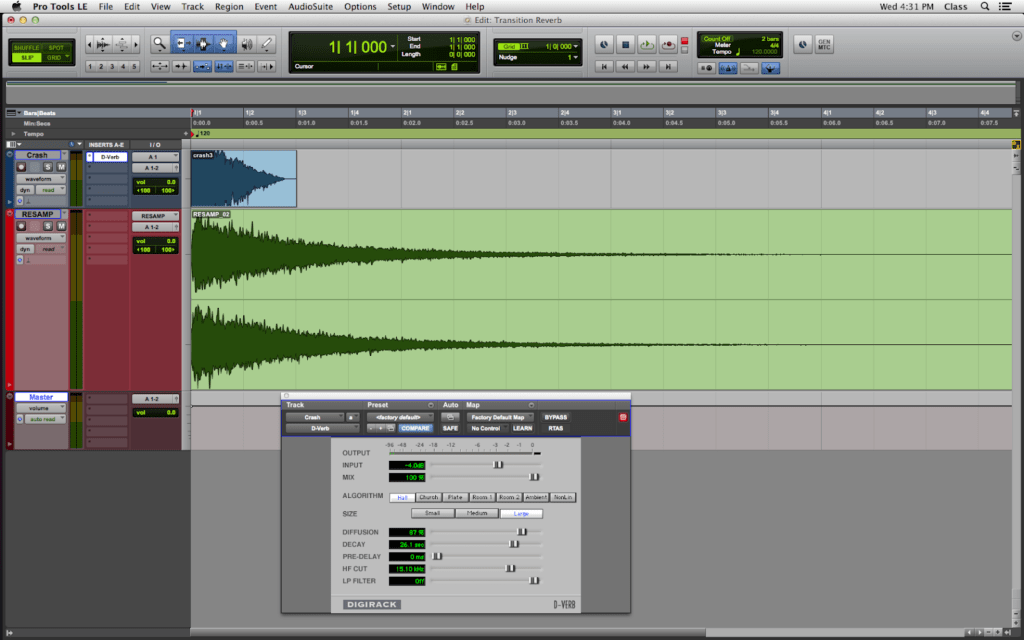1024x640 pixels.
Task: Select the Church reverb algorithm
Action: click(428, 497)
